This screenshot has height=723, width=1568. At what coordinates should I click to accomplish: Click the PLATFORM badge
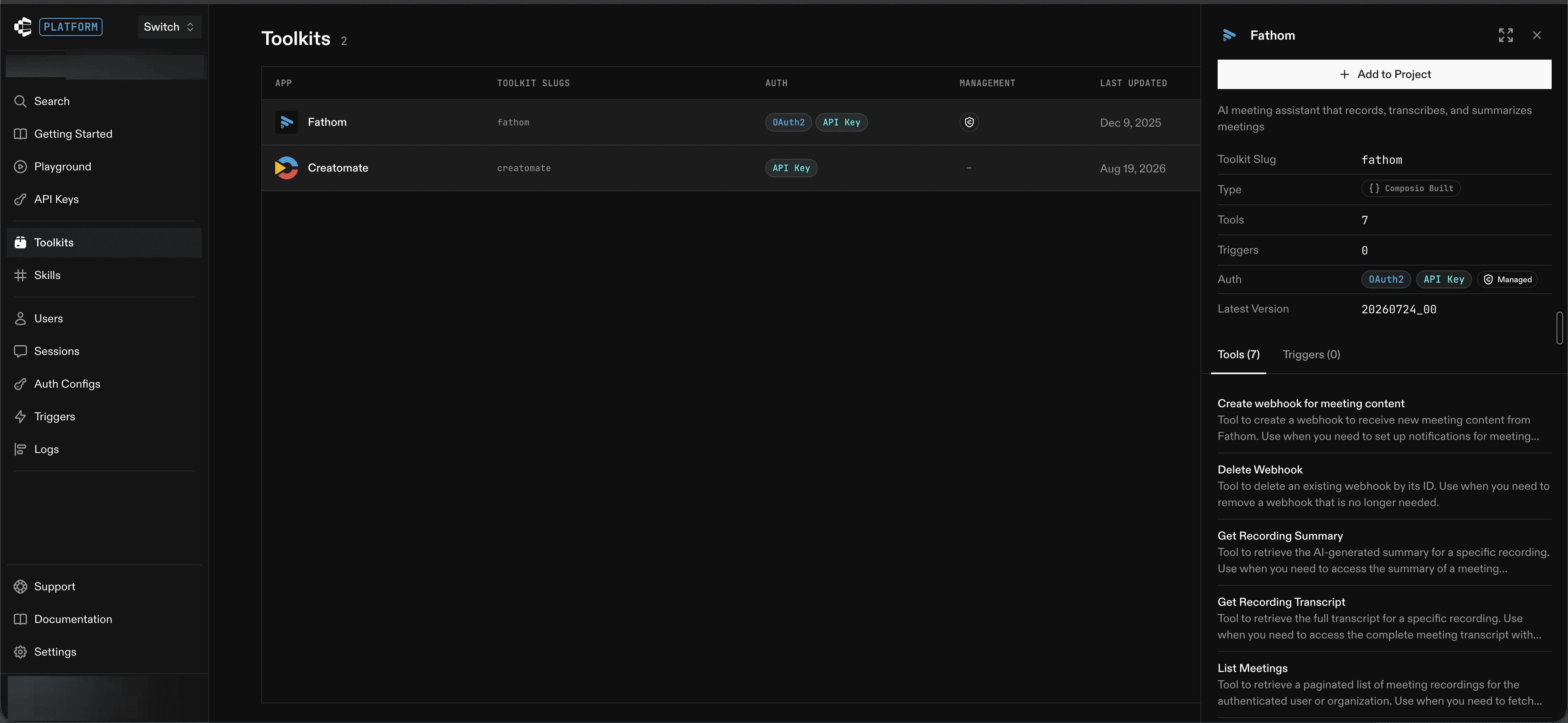(x=71, y=27)
